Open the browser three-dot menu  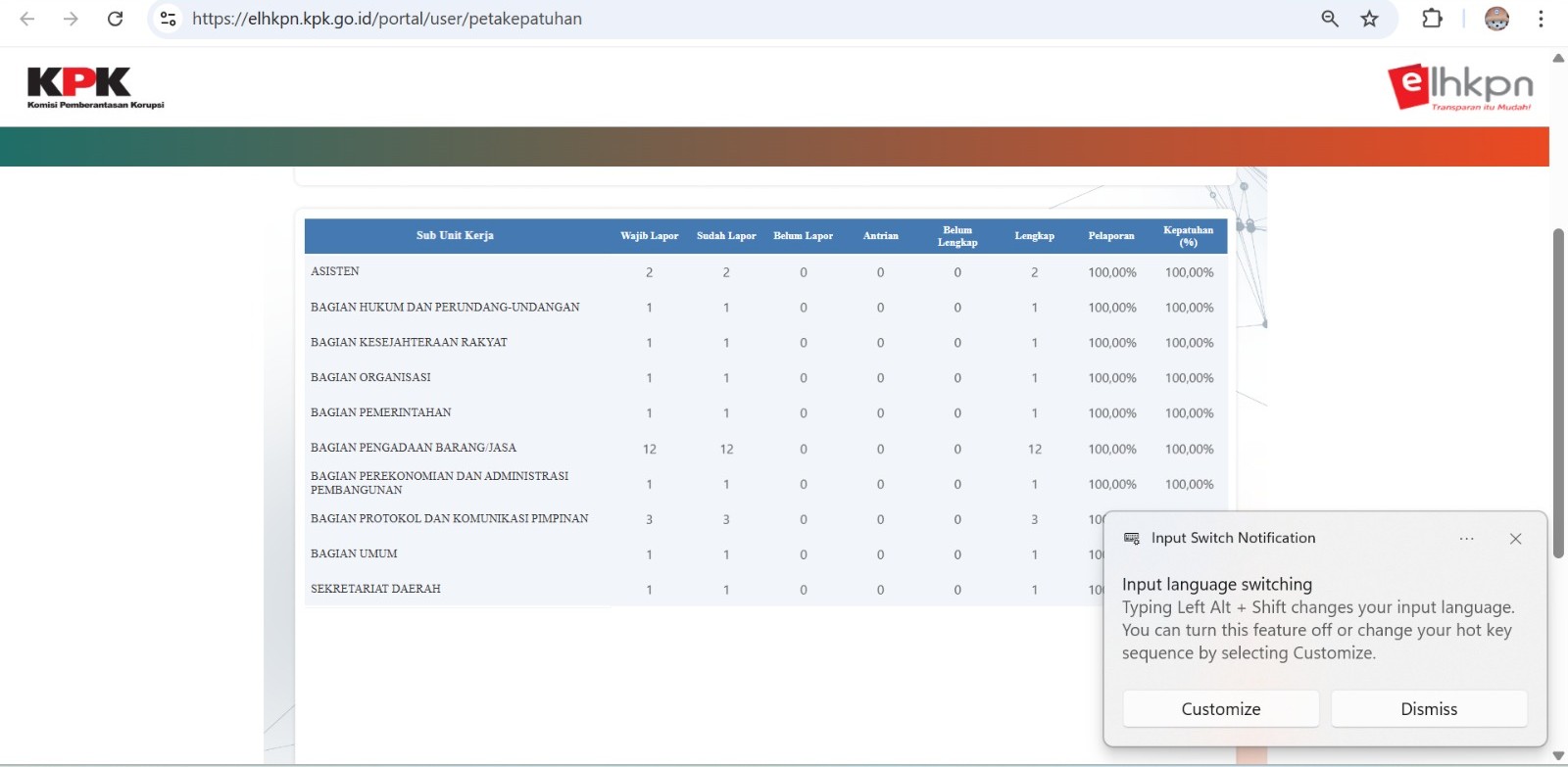[1541, 19]
